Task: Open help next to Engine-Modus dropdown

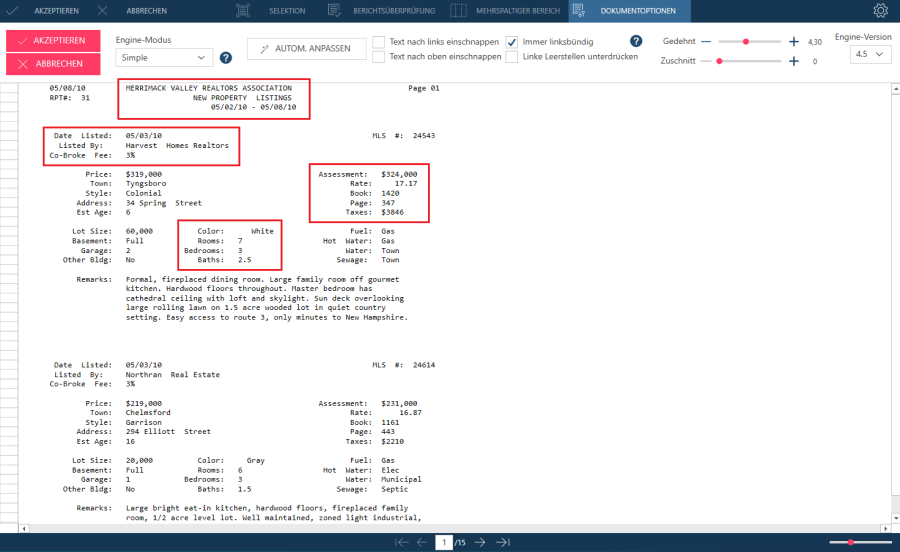Action: pyautogui.click(x=226, y=57)
